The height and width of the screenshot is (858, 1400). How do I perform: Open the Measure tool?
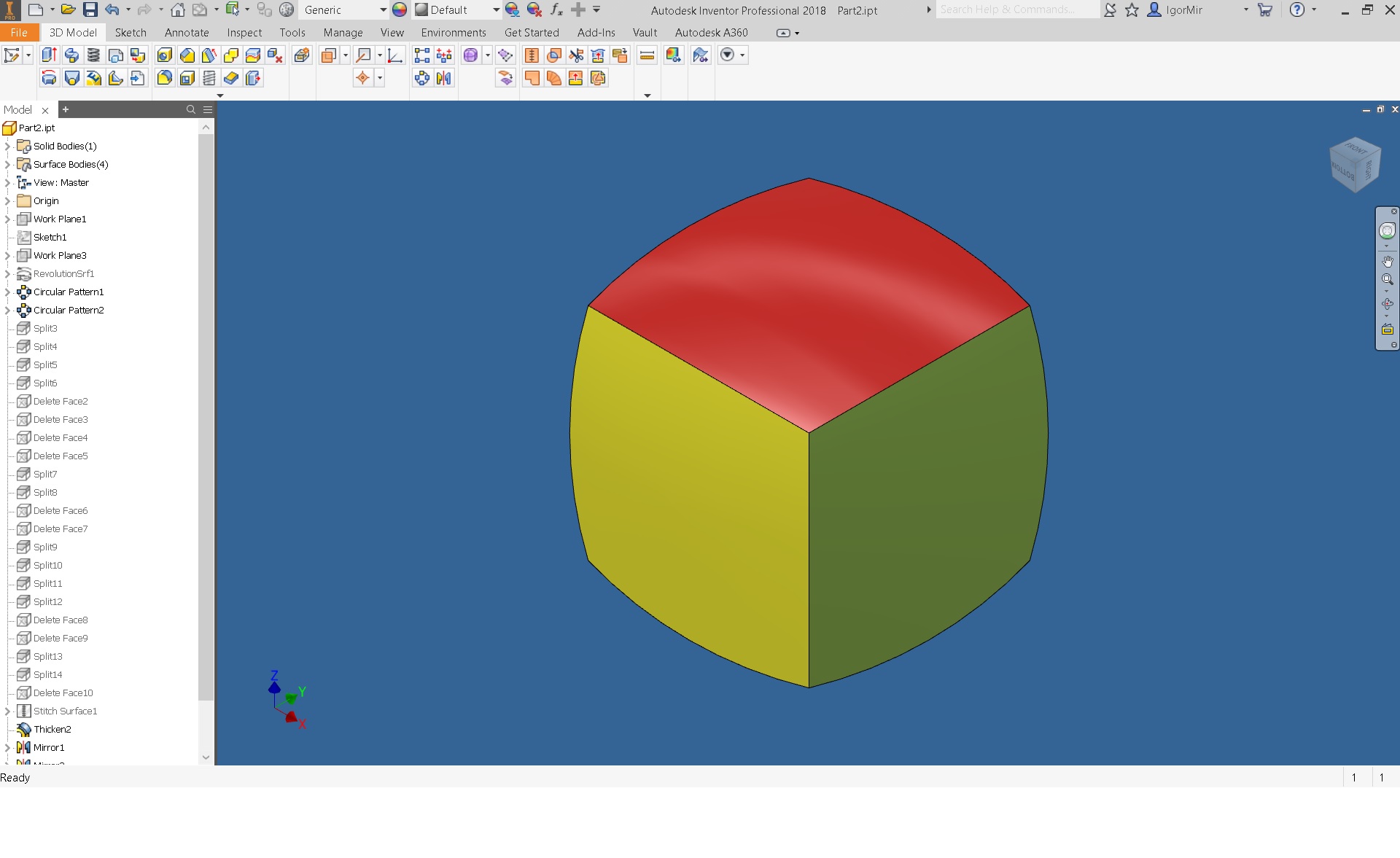pyautogui.click(x=647, y=55)
